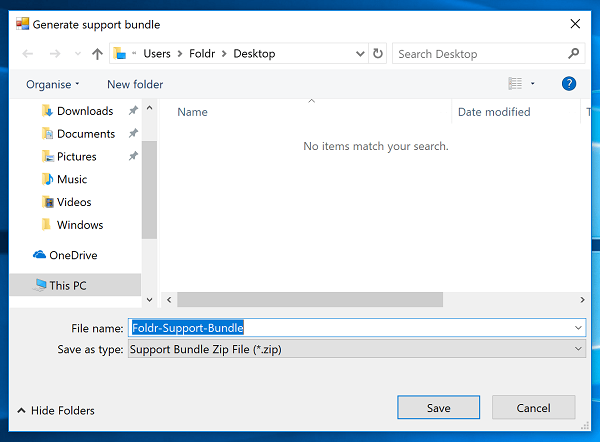Change view with the view layout icon

pyautogui.click(x=515, y=83)
